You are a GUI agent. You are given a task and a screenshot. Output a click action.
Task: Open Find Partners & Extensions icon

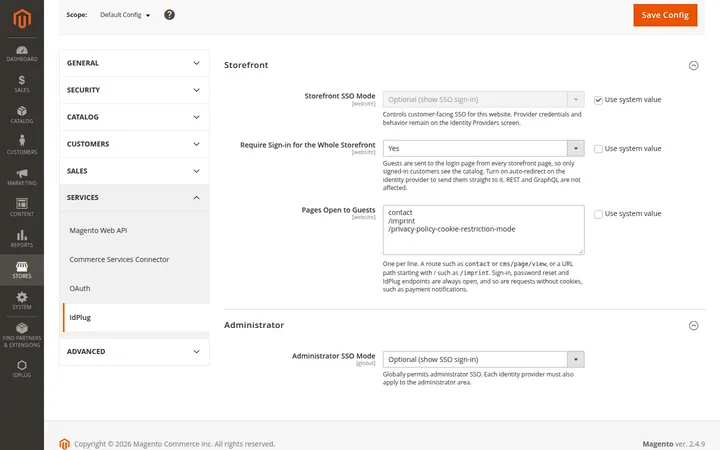pyautogui.click(x=22, y=335)
